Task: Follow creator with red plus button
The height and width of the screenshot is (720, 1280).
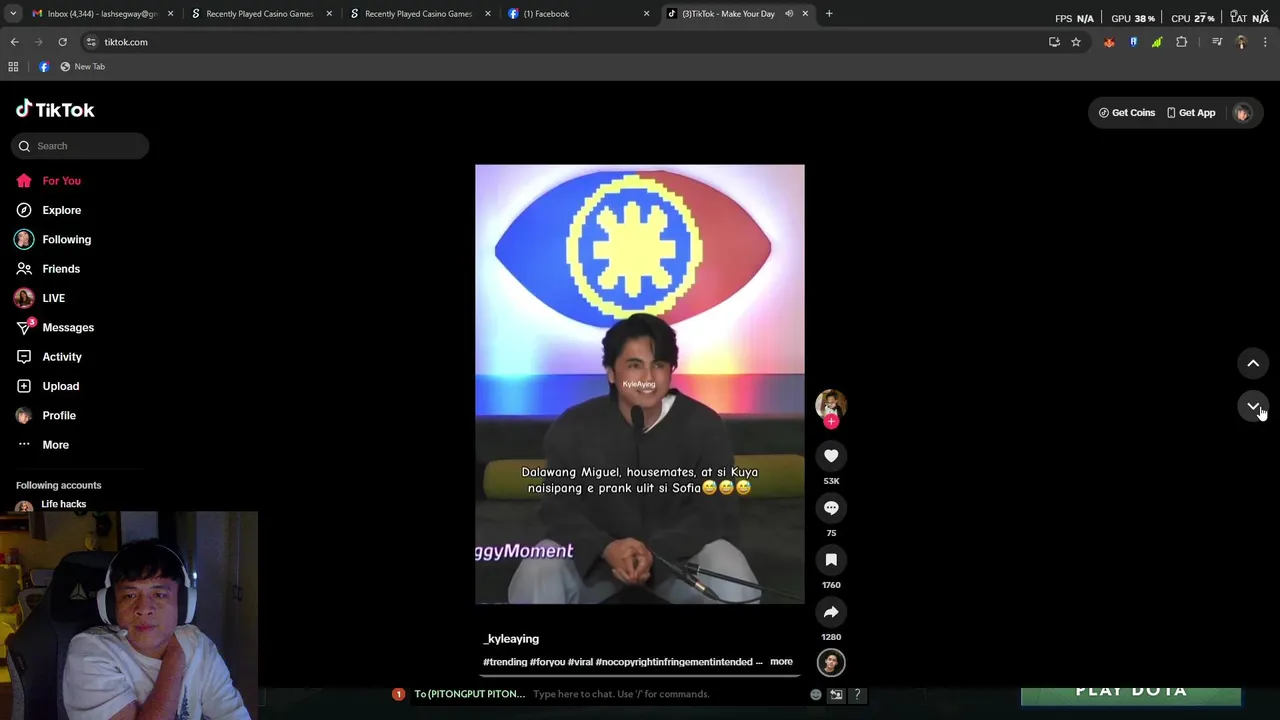Action: click(x=831, y=421)
